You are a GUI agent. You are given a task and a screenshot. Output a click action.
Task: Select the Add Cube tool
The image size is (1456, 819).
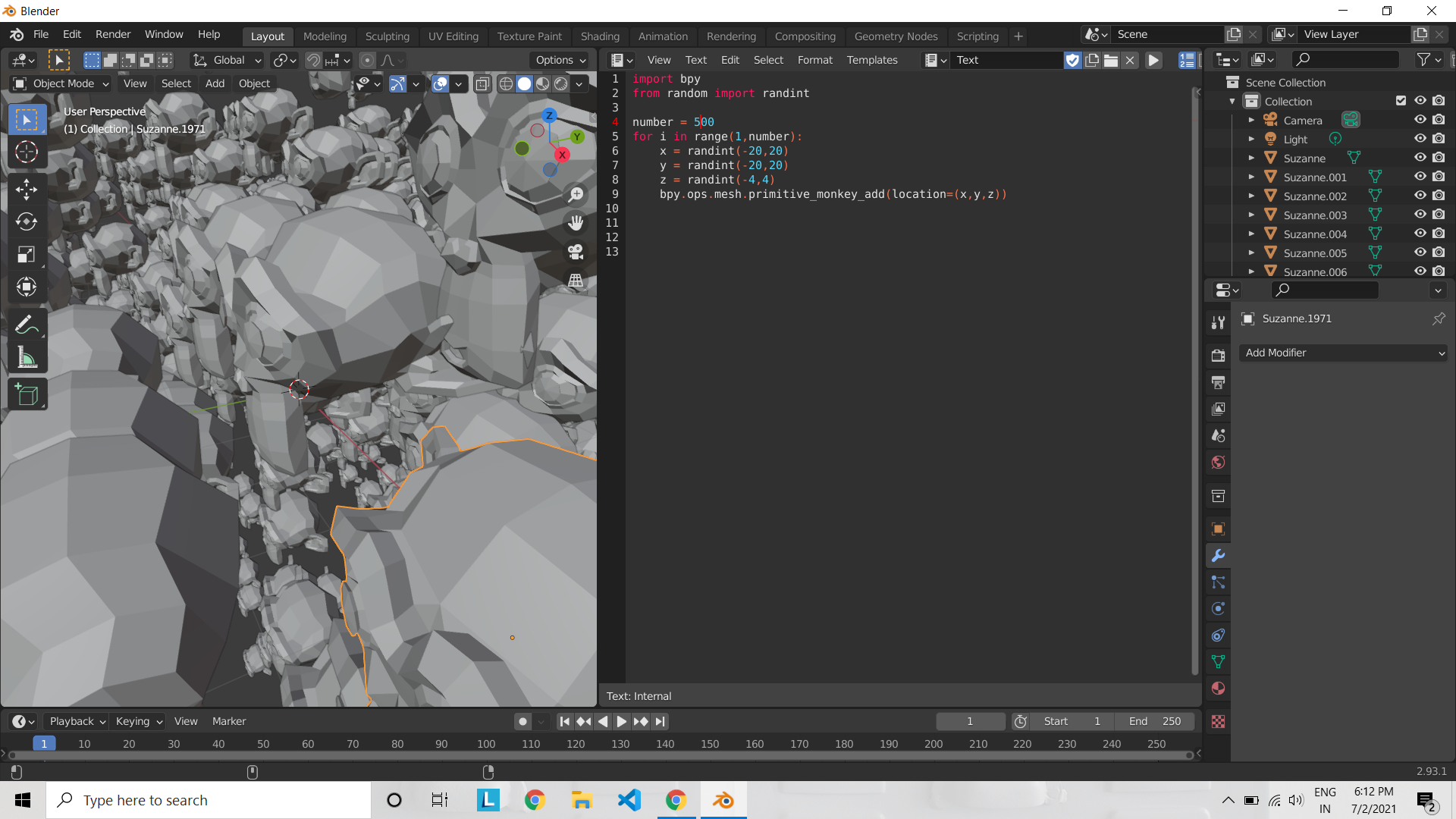pos(27,395)
